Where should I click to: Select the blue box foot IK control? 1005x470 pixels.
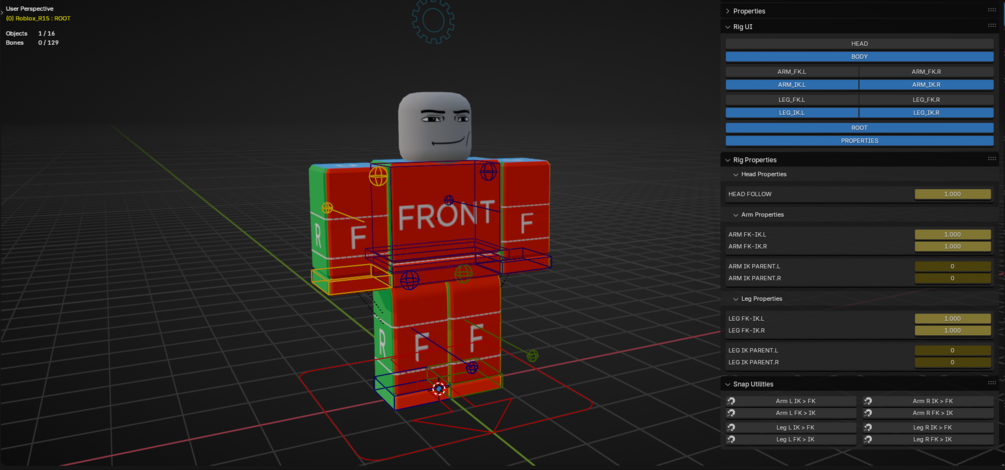point(410,390)
